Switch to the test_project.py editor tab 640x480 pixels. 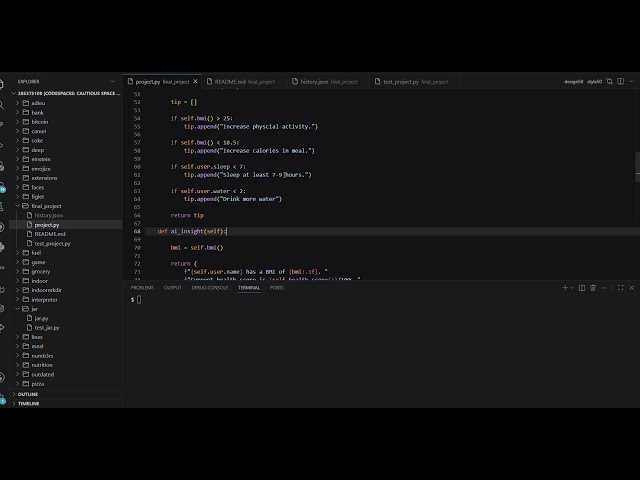pyautogui.click(x=415, y=82)
